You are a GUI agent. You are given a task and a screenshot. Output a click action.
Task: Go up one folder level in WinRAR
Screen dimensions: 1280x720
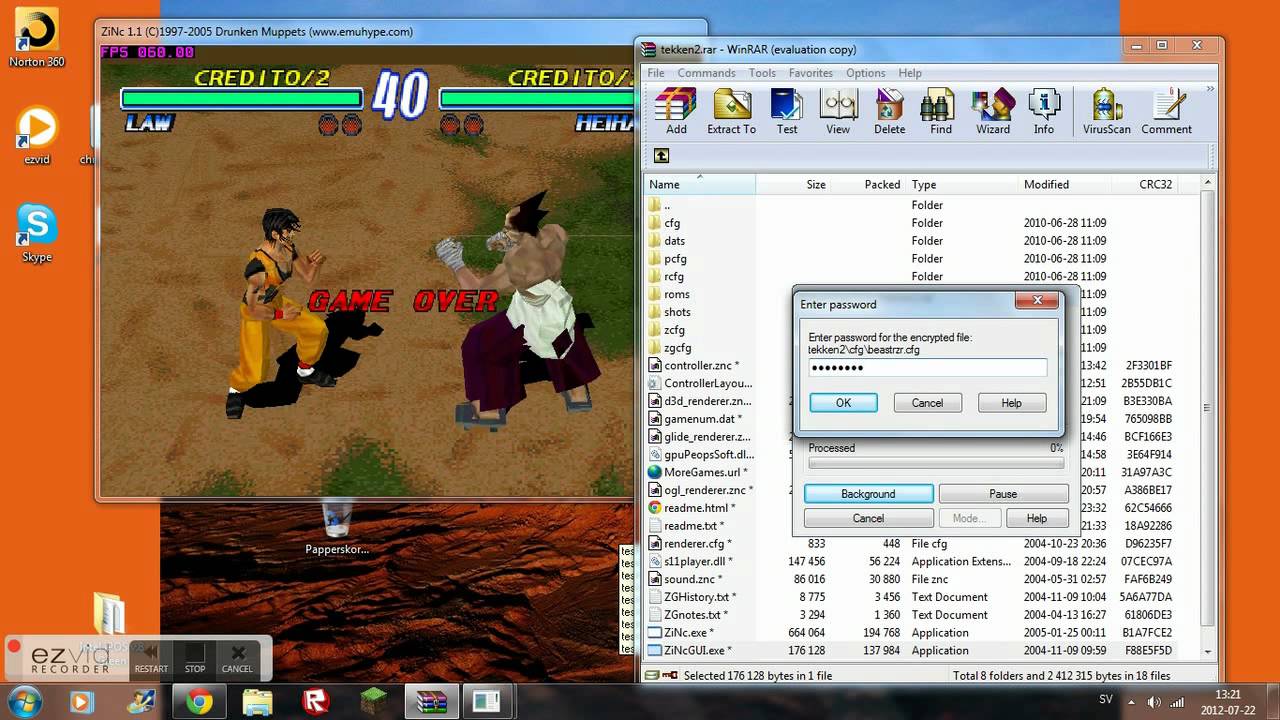click(661, 155)
